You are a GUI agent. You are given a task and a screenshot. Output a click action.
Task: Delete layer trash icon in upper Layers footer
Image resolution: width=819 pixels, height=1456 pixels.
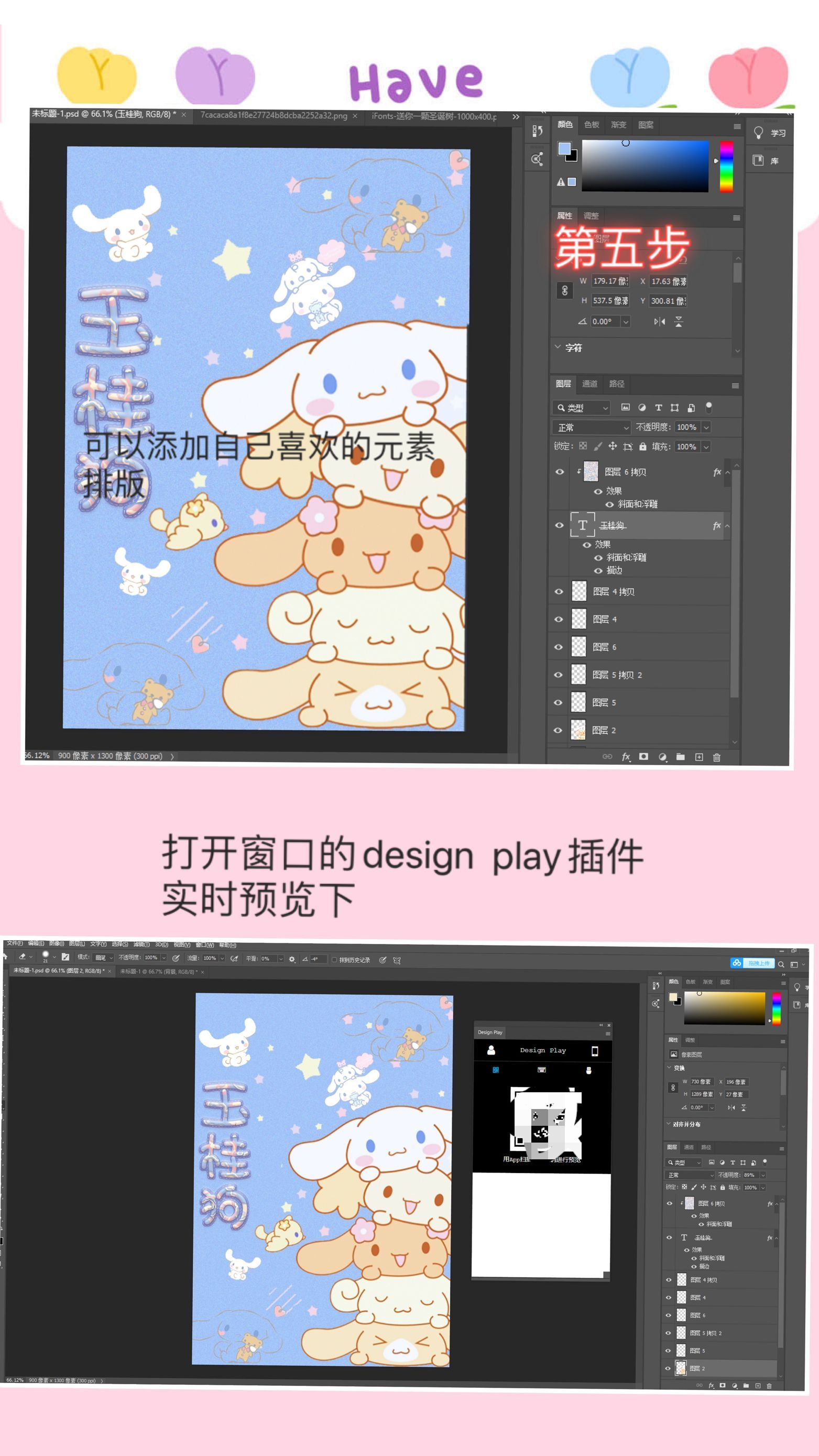point(717,757)
